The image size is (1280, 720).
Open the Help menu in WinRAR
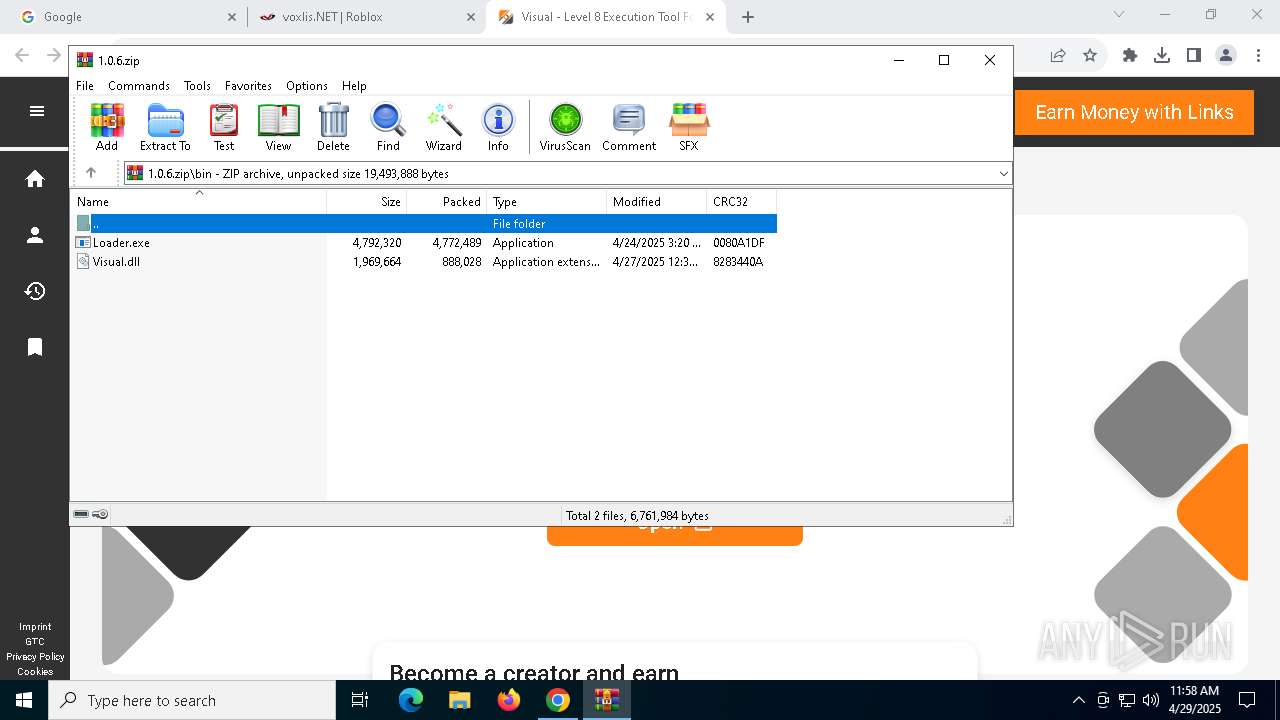tap(354, 86)
